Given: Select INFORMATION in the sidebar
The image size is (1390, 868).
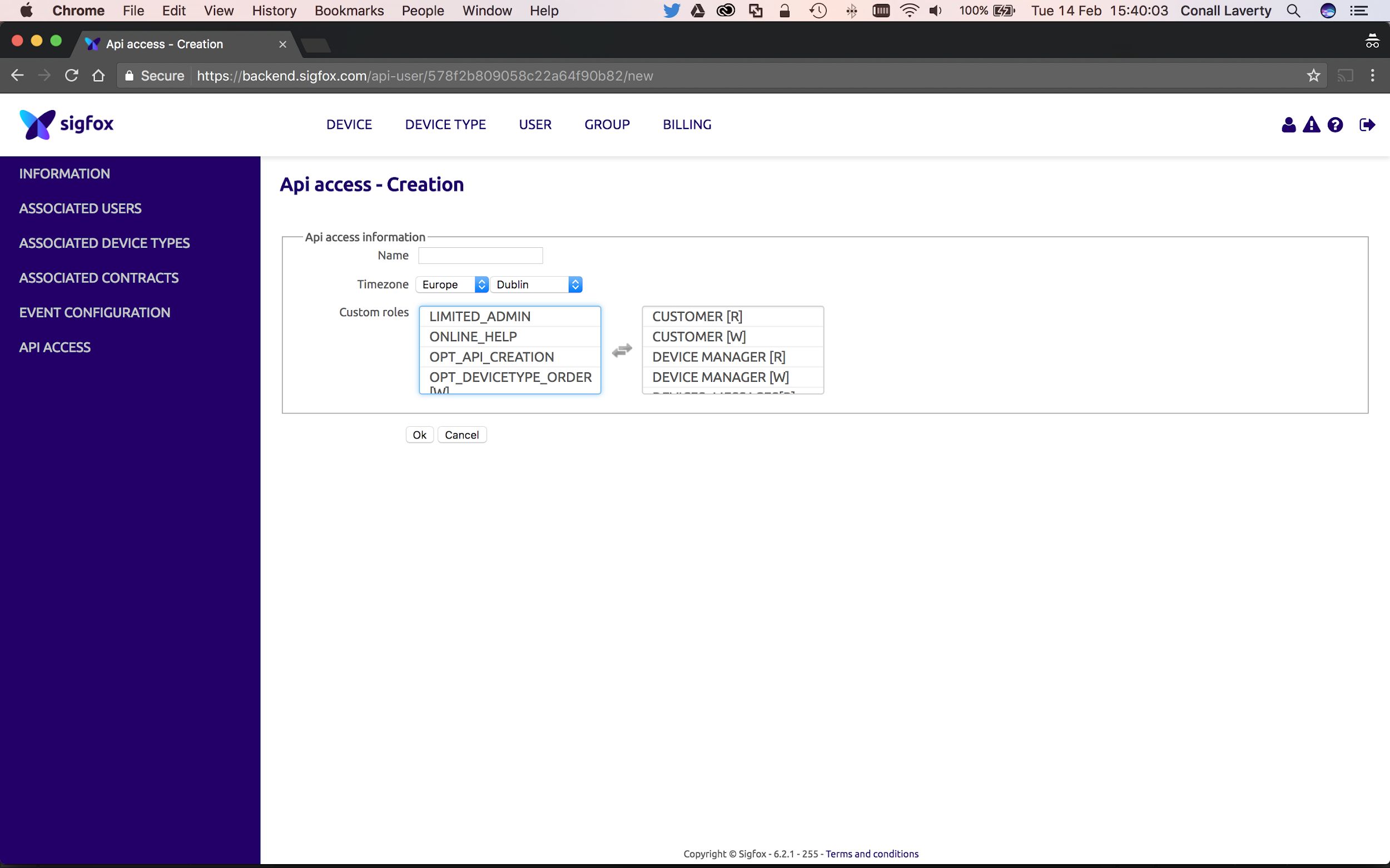Looking at the screenshot, I should [64, 173].
